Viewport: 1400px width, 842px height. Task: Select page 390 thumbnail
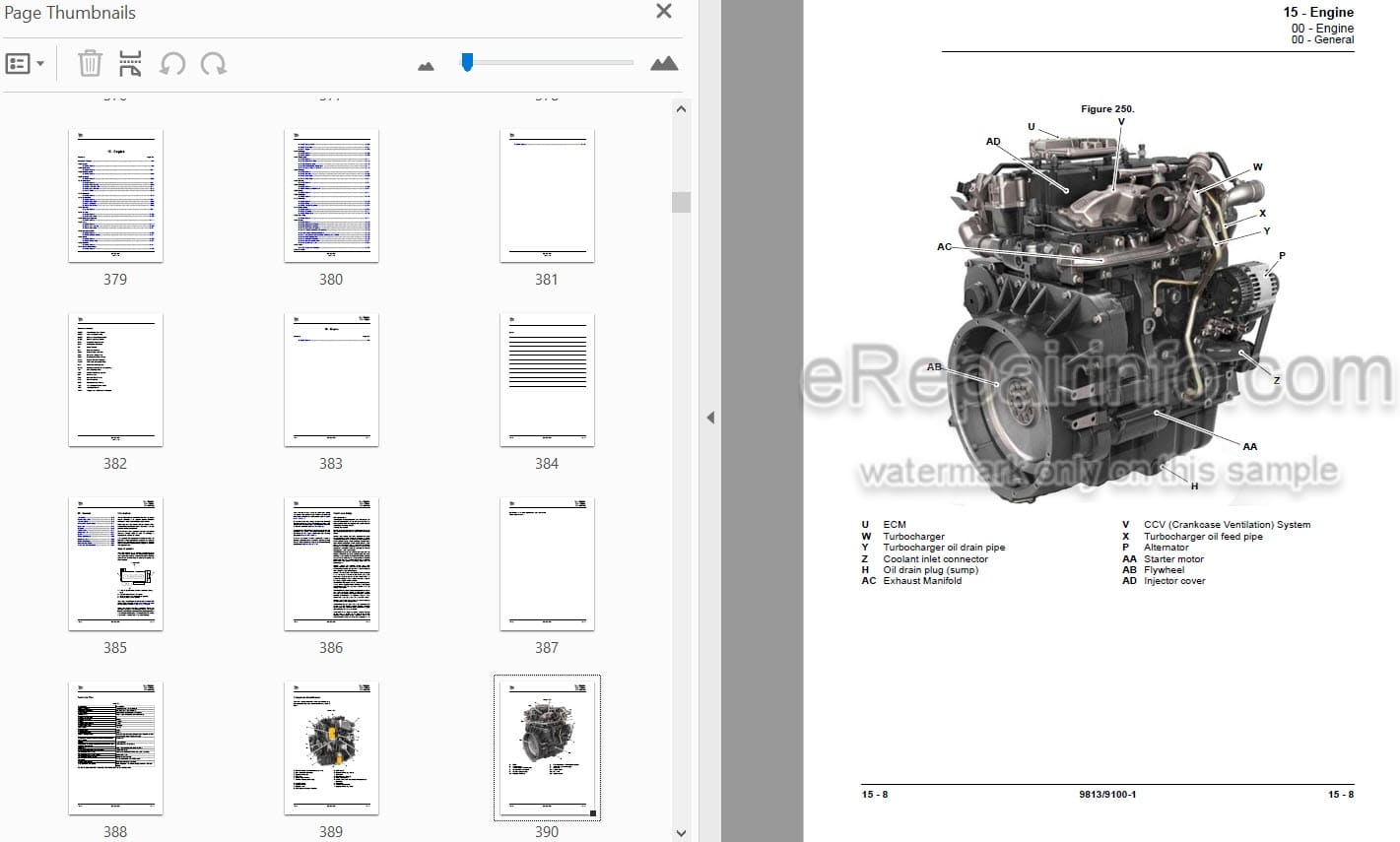(547, 748)
